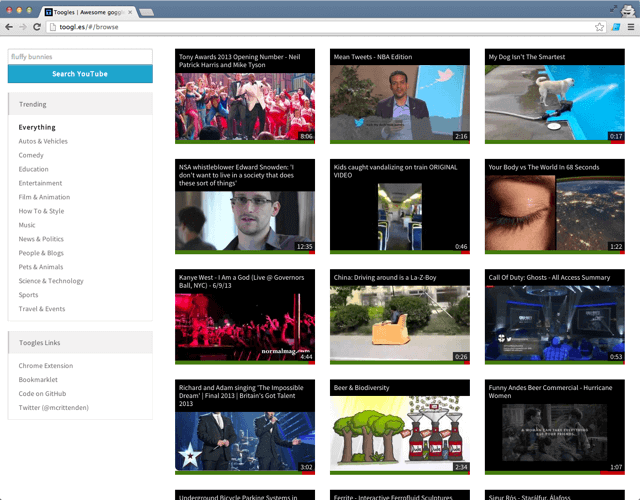Select the Everything category
Image resolution: width=640 pixels, height=500 pixels.
point(37,127)
